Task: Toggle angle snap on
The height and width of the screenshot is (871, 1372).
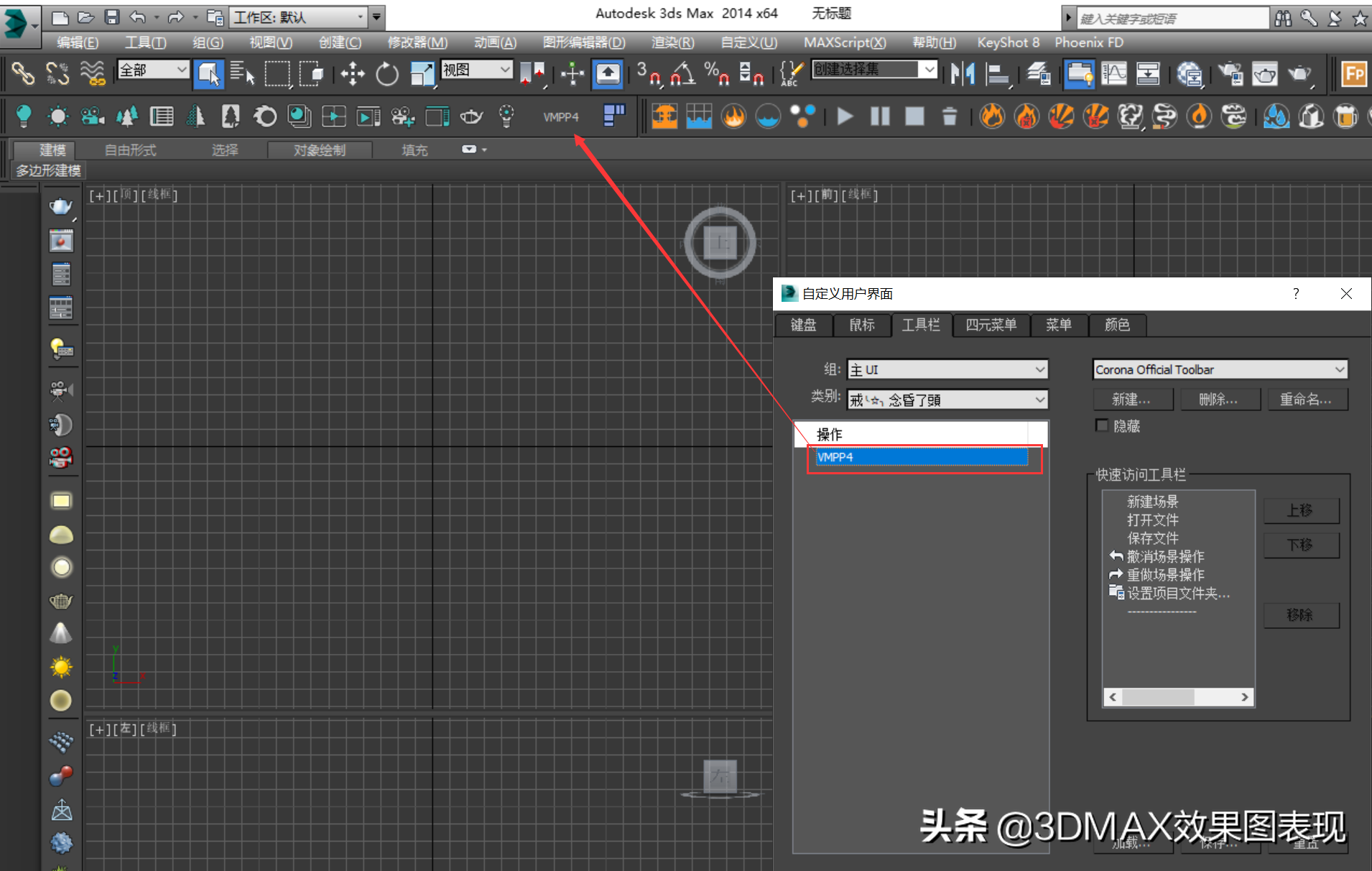Action: 683,74
